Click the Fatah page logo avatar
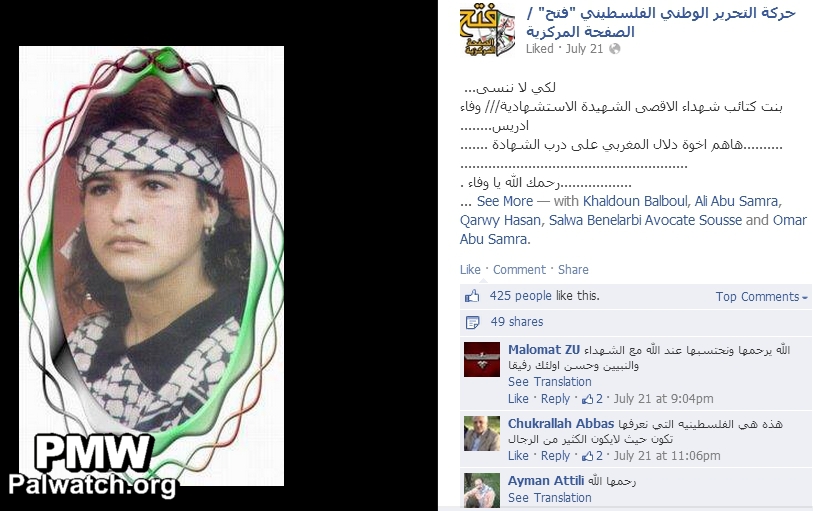The width and height of the screenshot is (813, 511). (487, 31)
